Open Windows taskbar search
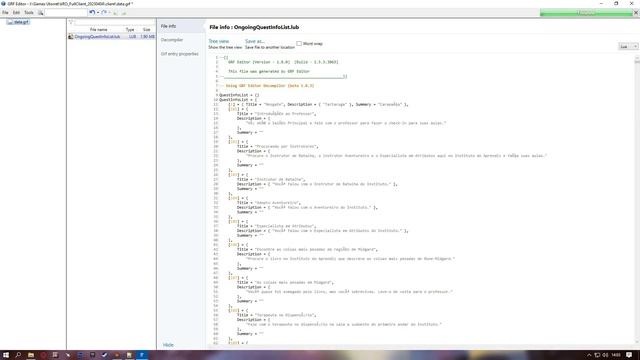The height and width of the screenshot is (360, 640). (x=18, y=355)
